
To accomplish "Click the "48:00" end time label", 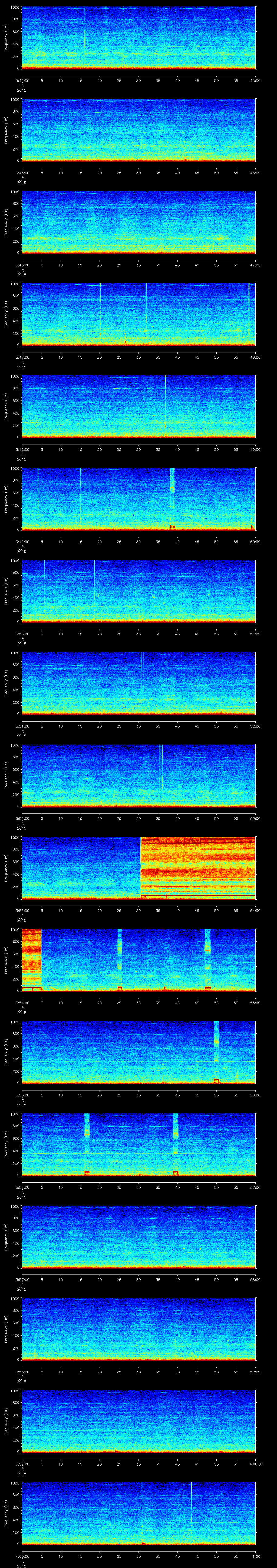I will pos(256,357).
